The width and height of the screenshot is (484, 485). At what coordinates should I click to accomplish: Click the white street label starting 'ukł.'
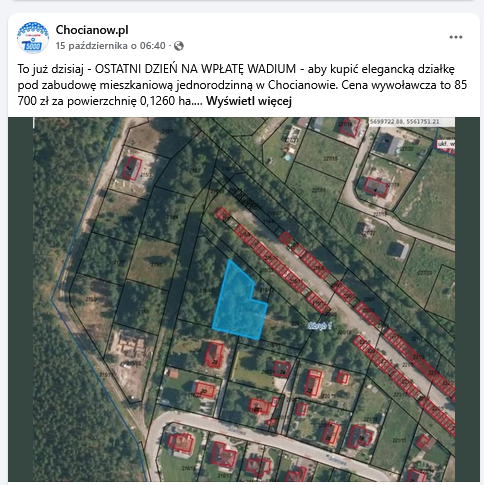tap(446, 144)
